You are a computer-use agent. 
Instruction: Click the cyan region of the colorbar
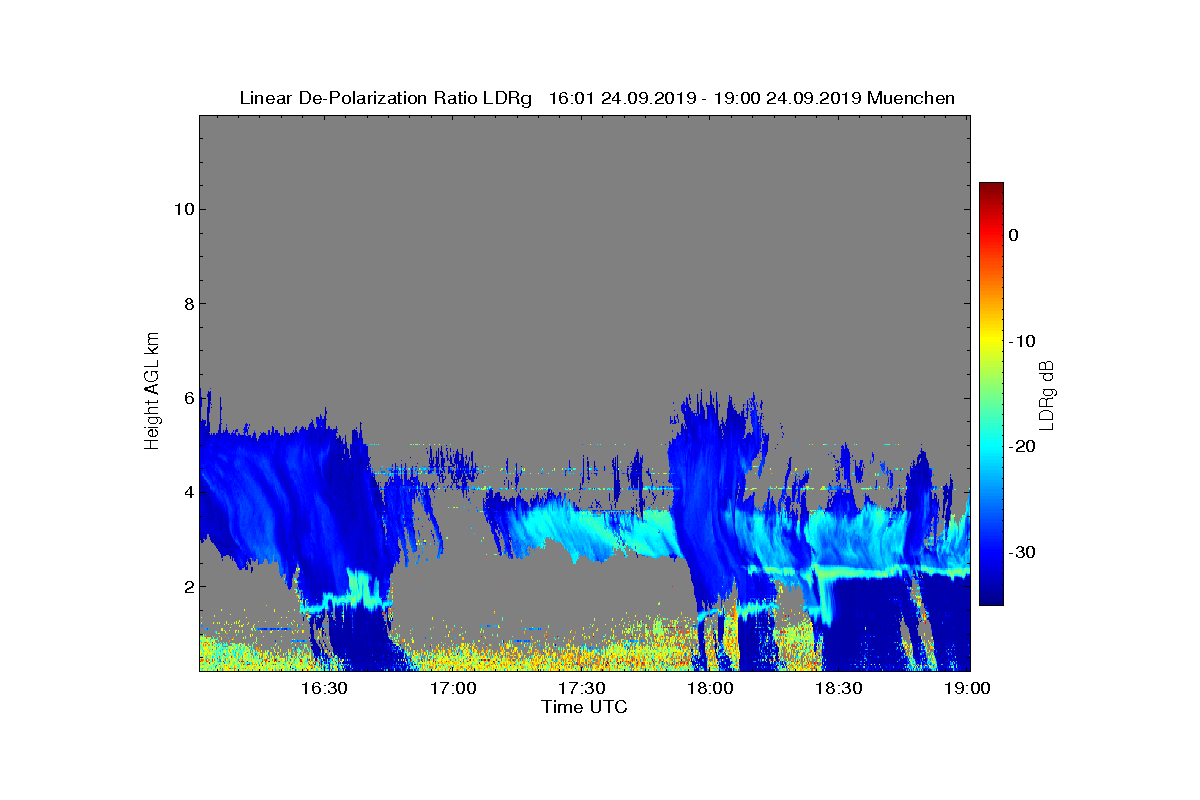coord(991,447)
